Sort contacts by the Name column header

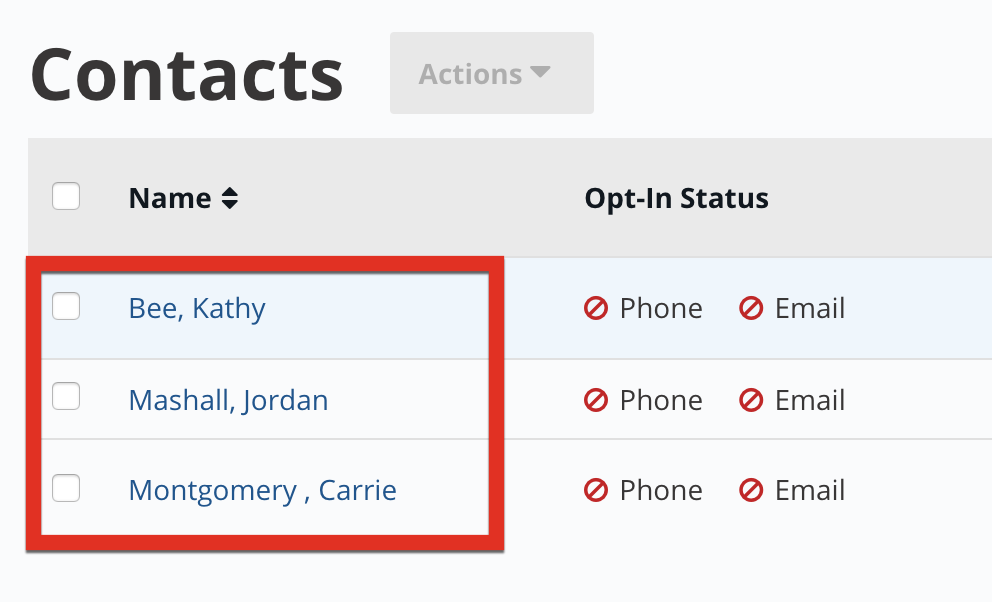click(x=170, y=198)
